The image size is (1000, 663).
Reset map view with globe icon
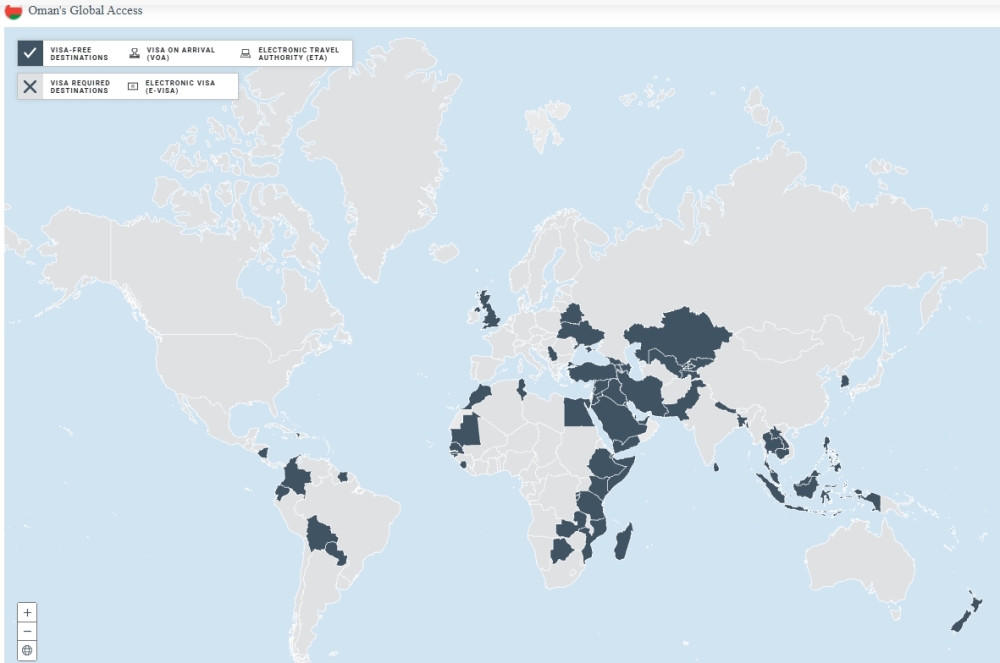[x=28, y=650]
